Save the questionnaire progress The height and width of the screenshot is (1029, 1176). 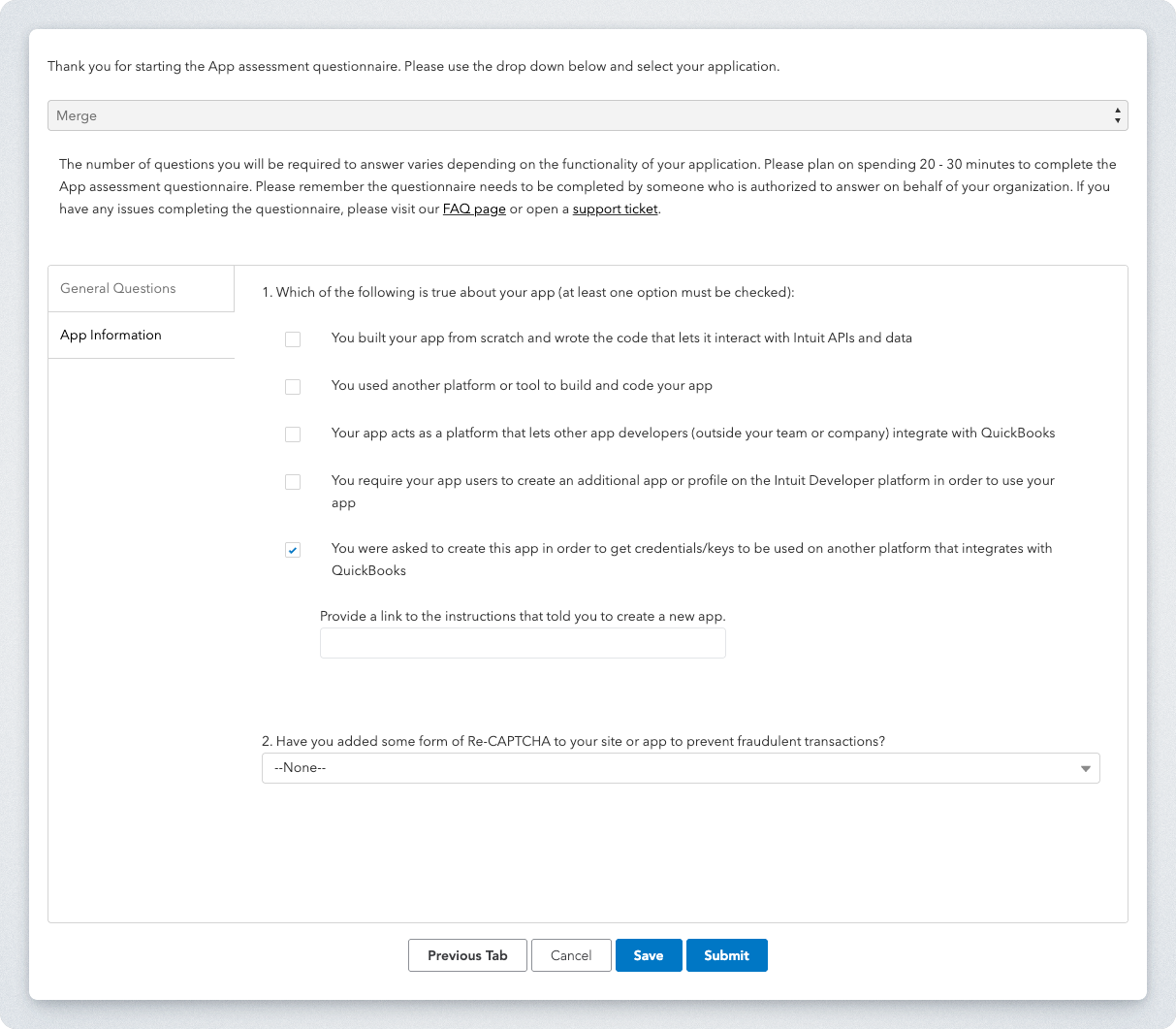point(649,955)
